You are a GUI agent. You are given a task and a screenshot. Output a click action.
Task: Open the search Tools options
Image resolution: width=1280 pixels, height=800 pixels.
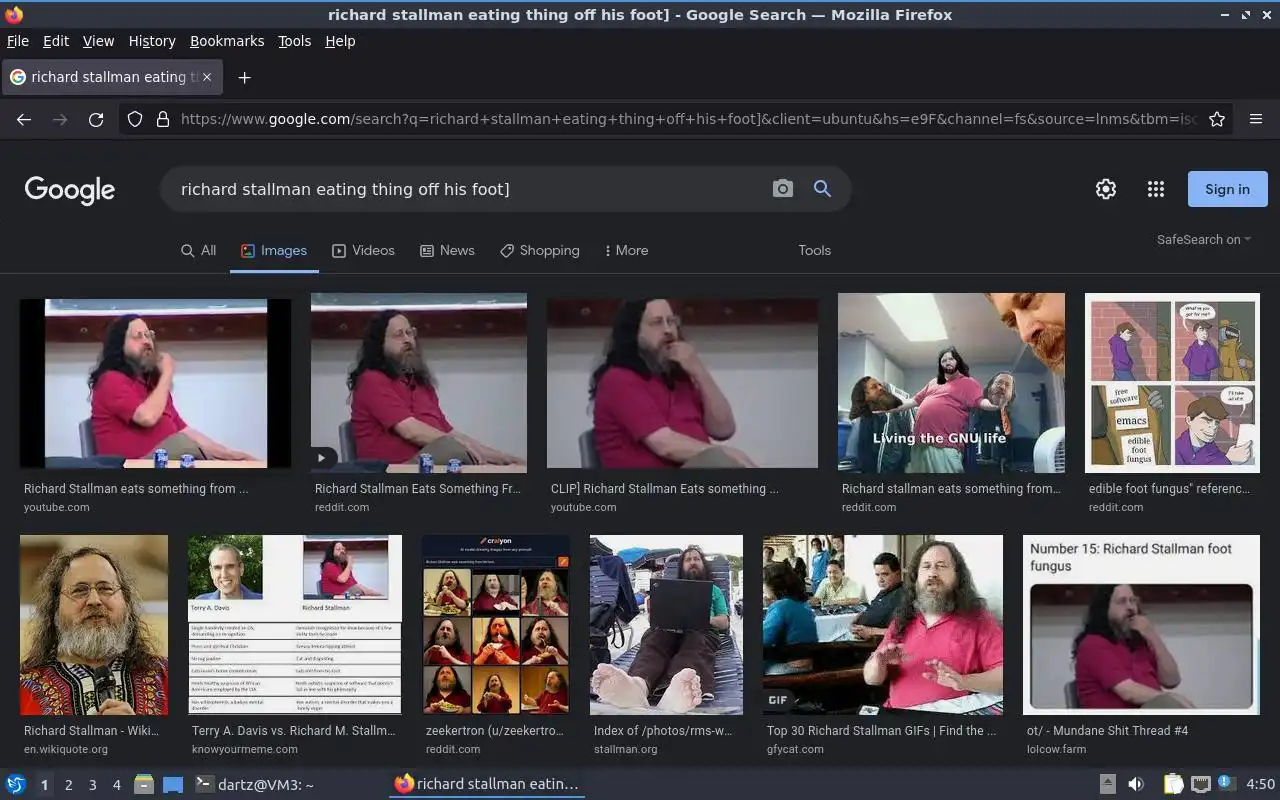(x=814, y=250)
